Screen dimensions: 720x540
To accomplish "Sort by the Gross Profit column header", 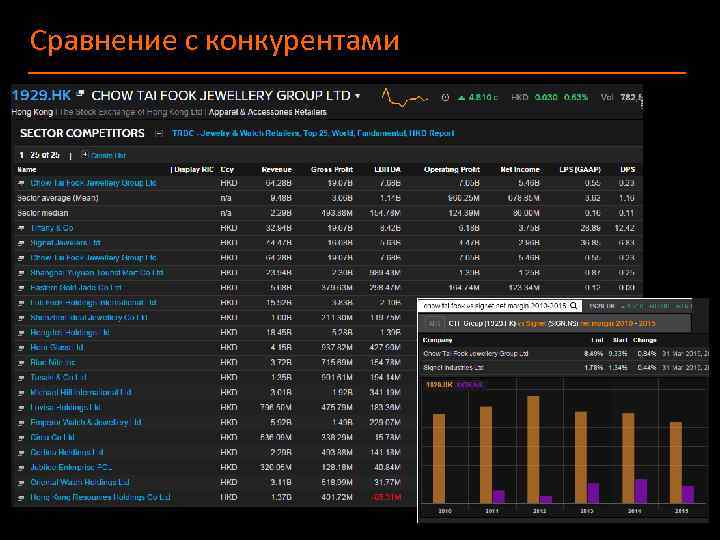I will (332, 170).
